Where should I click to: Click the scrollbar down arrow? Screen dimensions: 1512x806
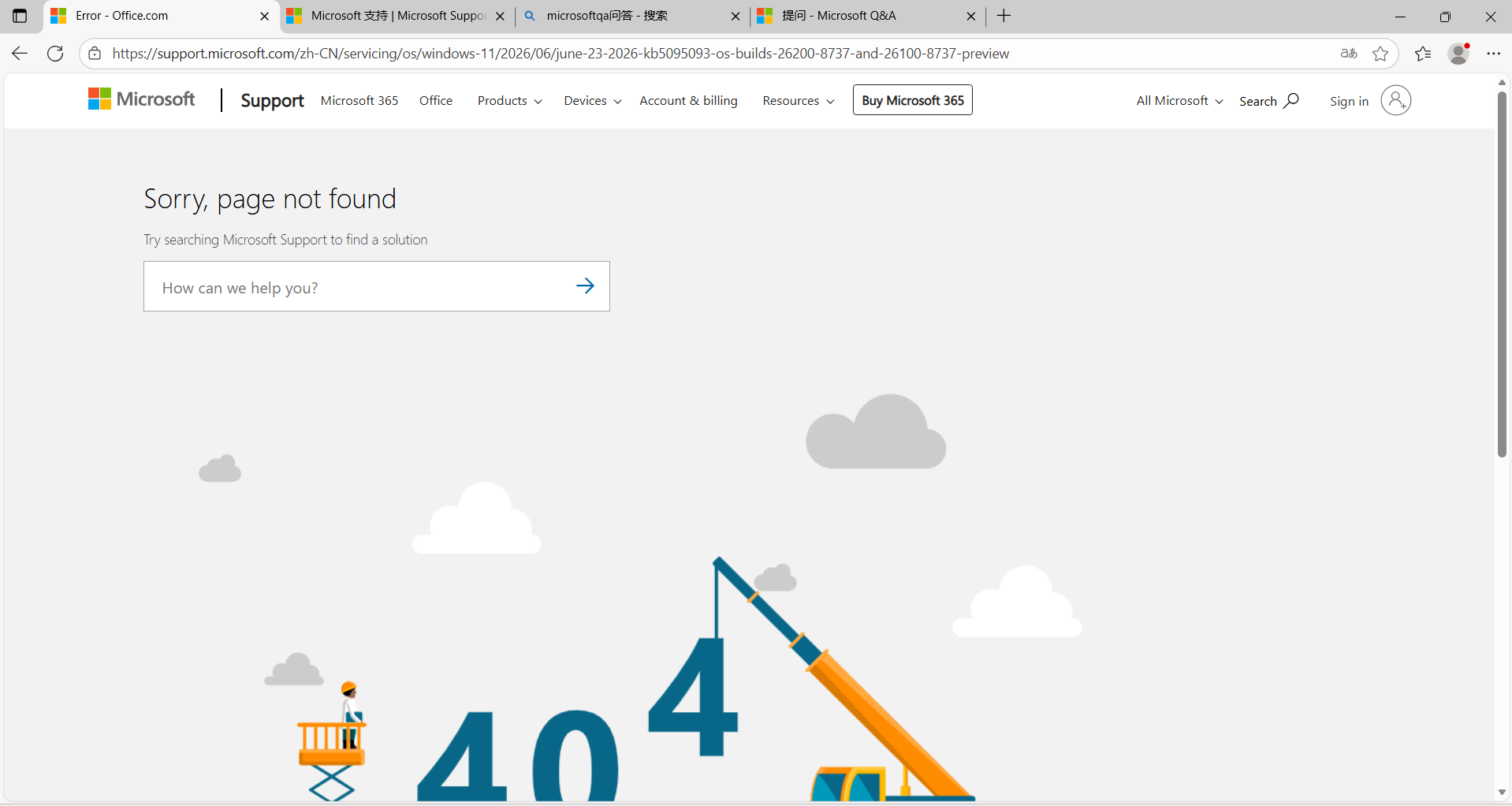(x=1502, y=793)
